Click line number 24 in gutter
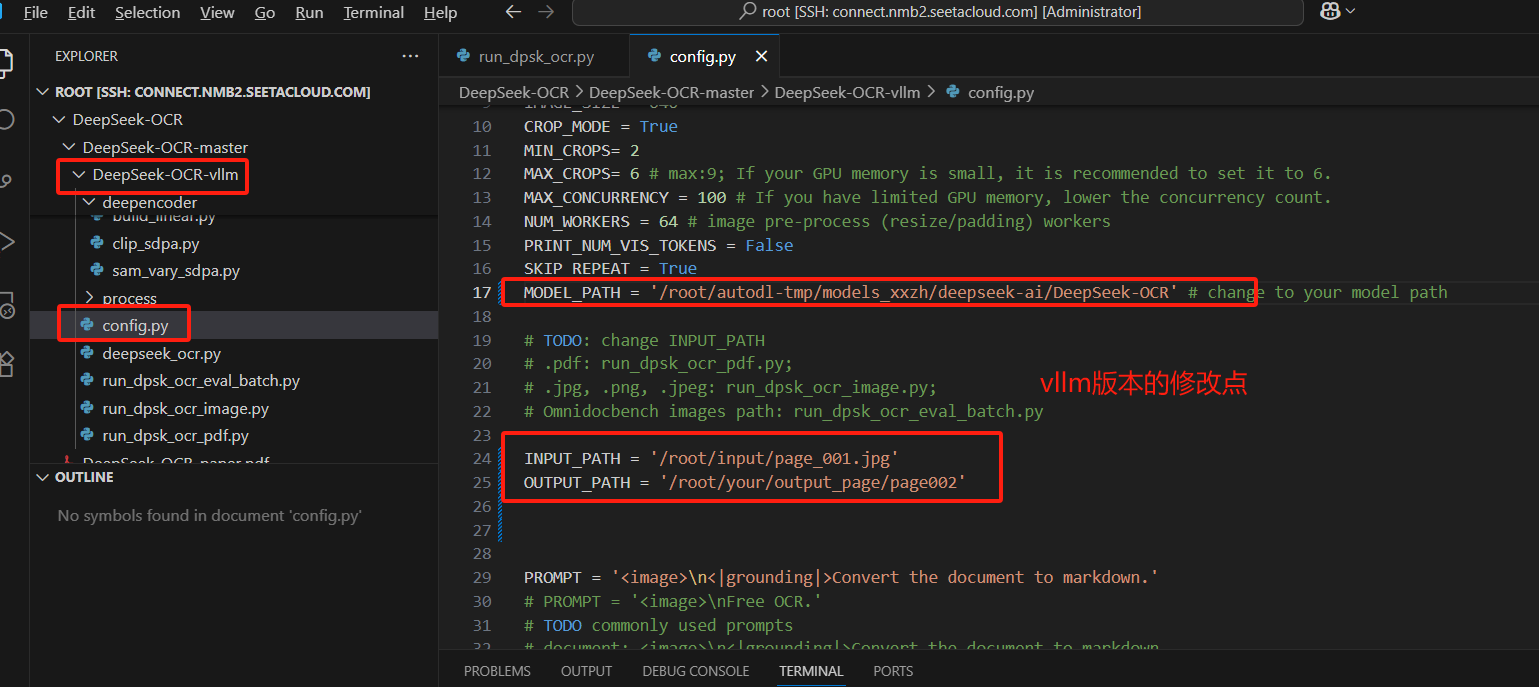This screenshot has width=1539, height=687. (482, 459)
